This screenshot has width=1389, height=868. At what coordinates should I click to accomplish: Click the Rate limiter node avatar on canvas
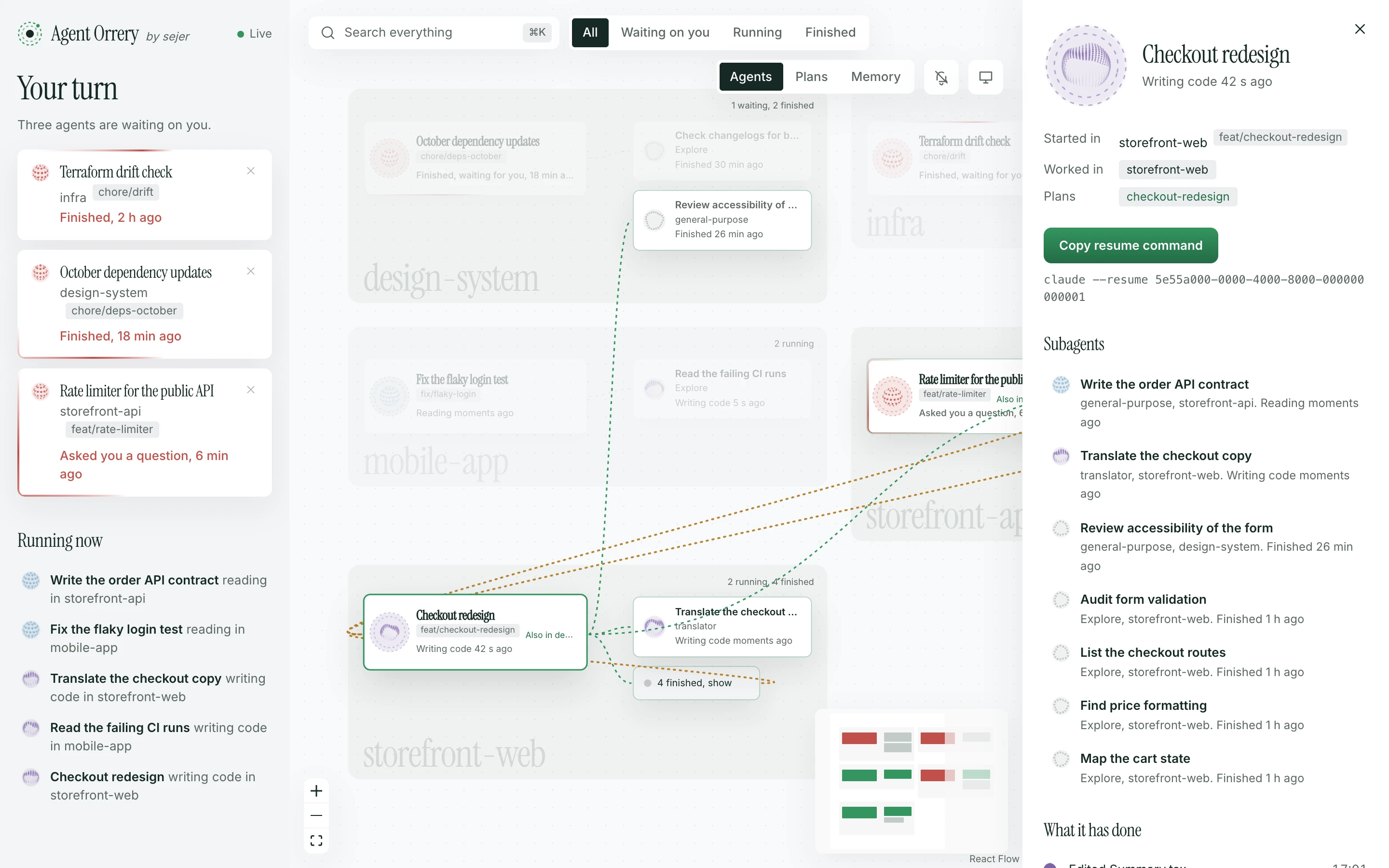point(893,396)
